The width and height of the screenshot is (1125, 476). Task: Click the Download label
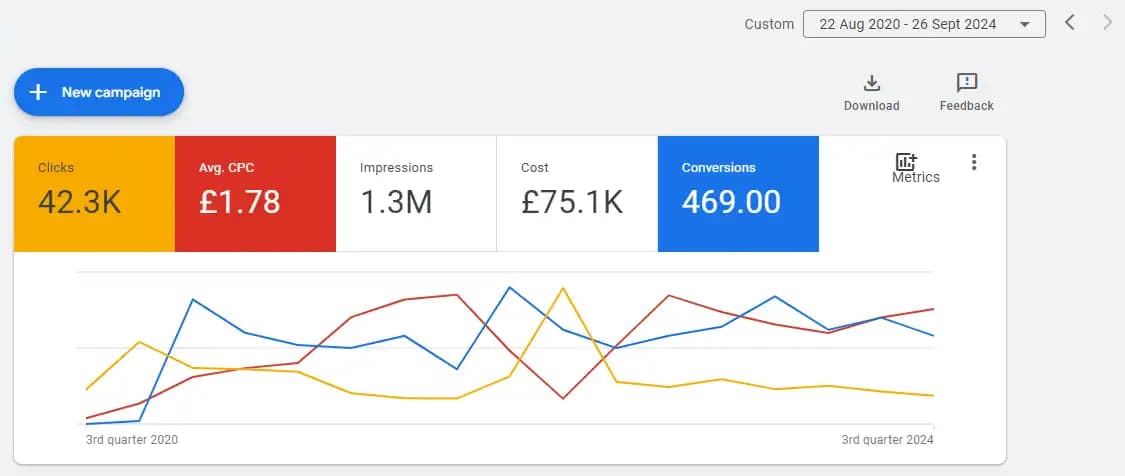[x=871, y=106]
